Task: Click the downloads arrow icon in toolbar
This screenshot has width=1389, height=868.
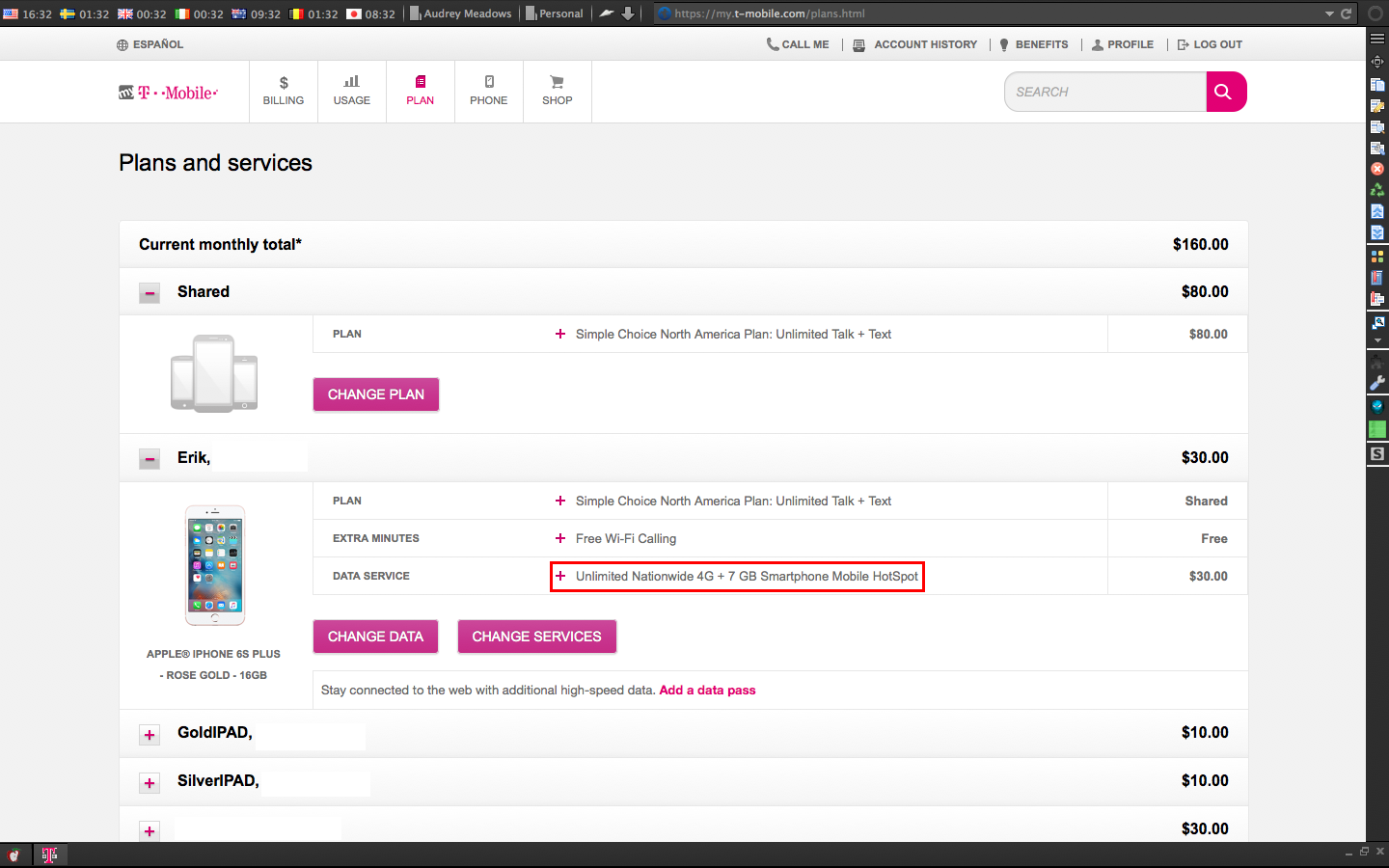Action: coord(628,14)
